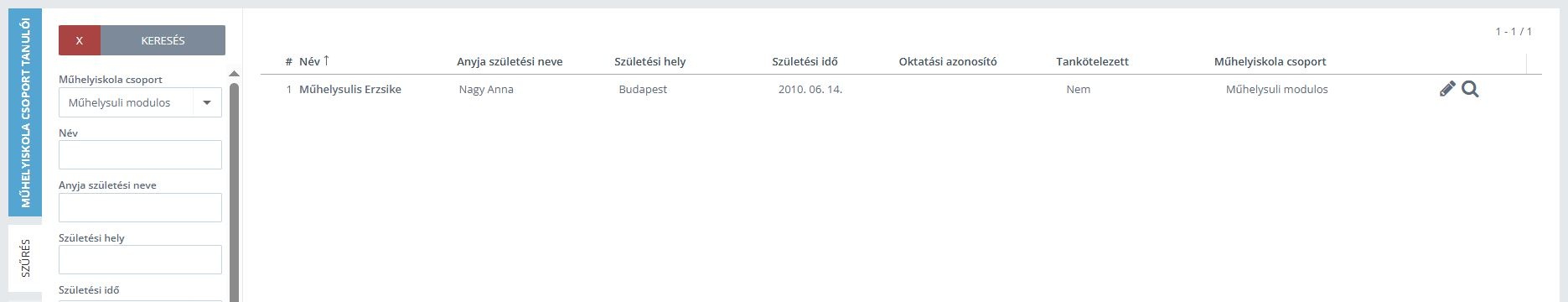Click the Név filter input field

click(140, 154)
